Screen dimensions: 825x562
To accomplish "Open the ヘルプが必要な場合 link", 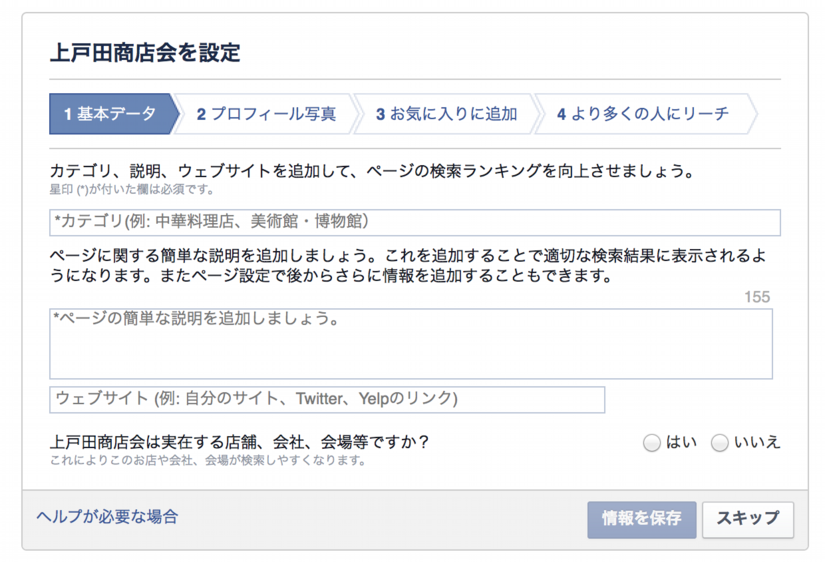I will pyautogui.click(x=107, y=516).
